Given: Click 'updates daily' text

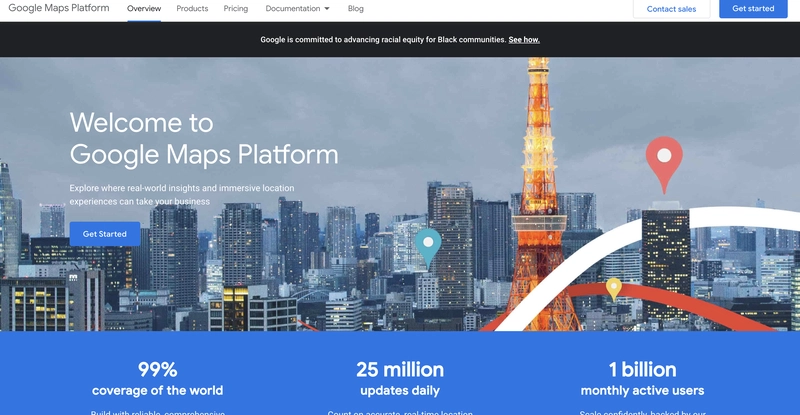Looking at the screenshot, I should pyautogui.click(x=400, y=390).
